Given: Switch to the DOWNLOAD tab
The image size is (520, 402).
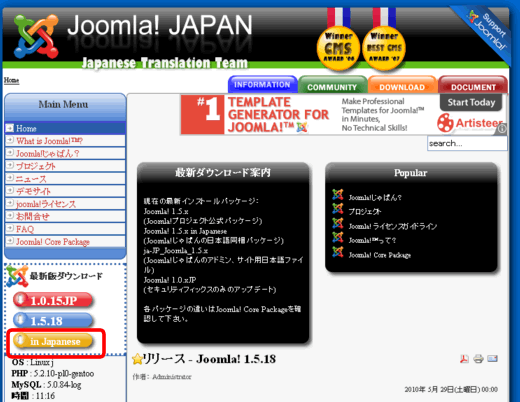Looking at the screenshot, I should coord(402,85).
